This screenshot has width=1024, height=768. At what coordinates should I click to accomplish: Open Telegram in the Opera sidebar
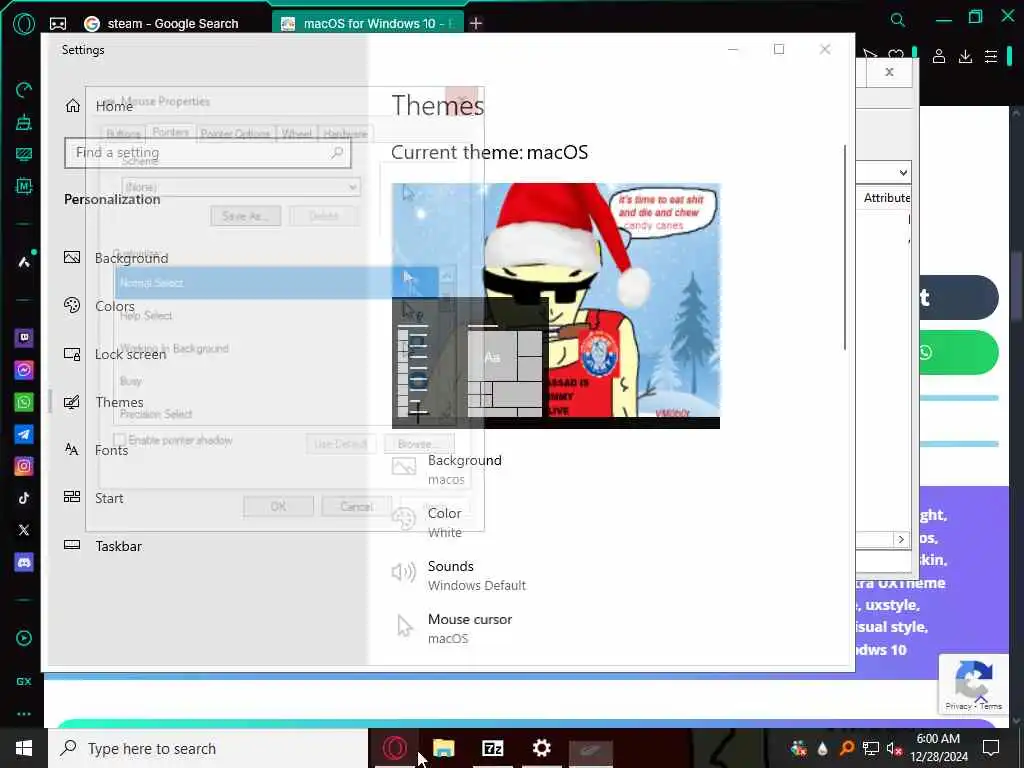24,434
